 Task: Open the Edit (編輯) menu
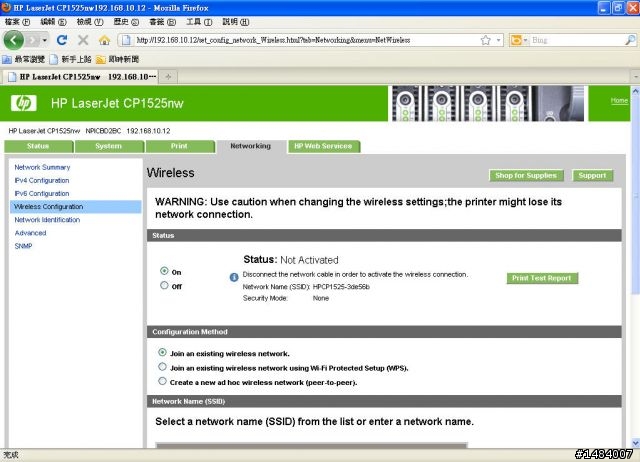click(x=53, y=22)
